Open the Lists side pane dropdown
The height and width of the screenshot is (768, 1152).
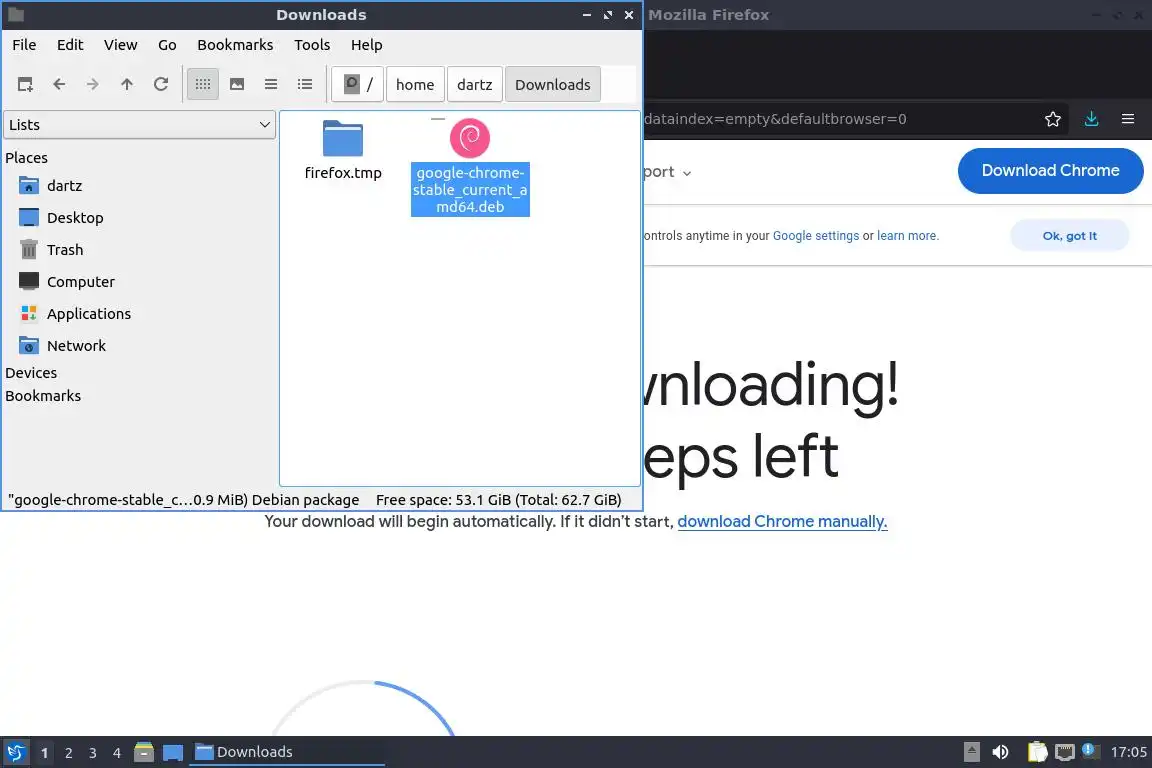click(x=140, y=125)
